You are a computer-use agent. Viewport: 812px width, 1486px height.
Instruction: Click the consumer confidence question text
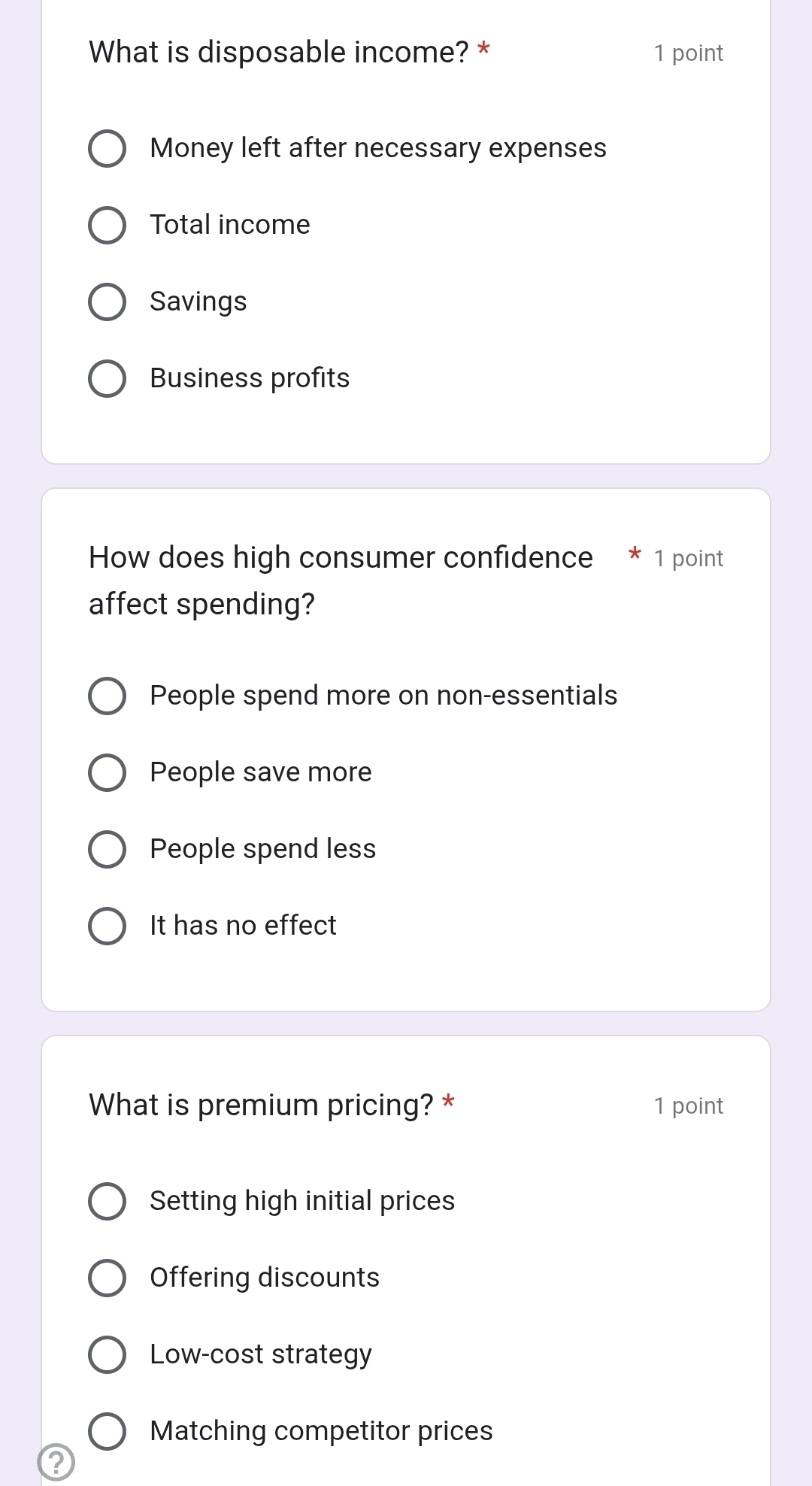[x=341, y=580]
